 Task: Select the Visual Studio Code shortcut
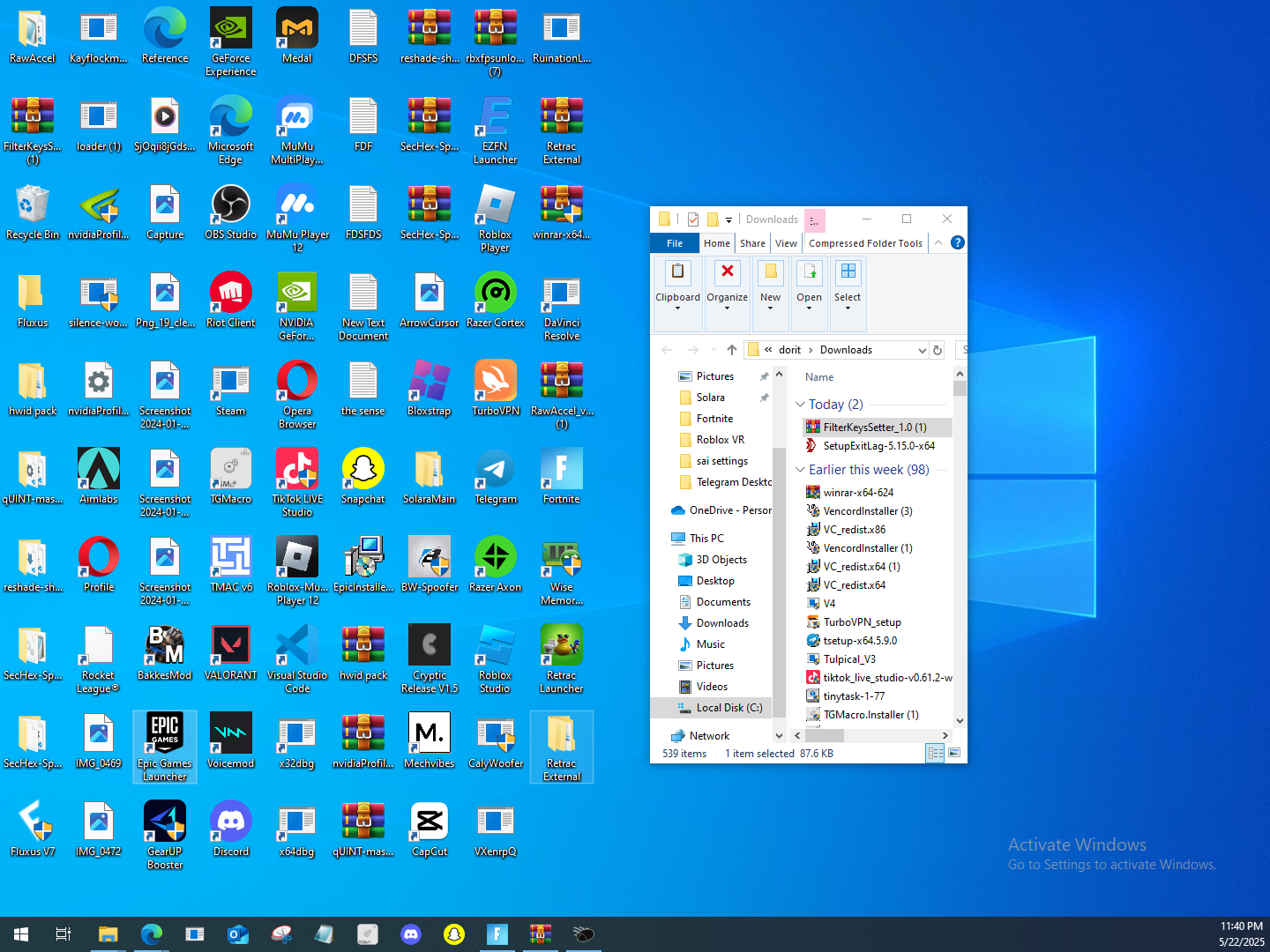coord(297,645)
